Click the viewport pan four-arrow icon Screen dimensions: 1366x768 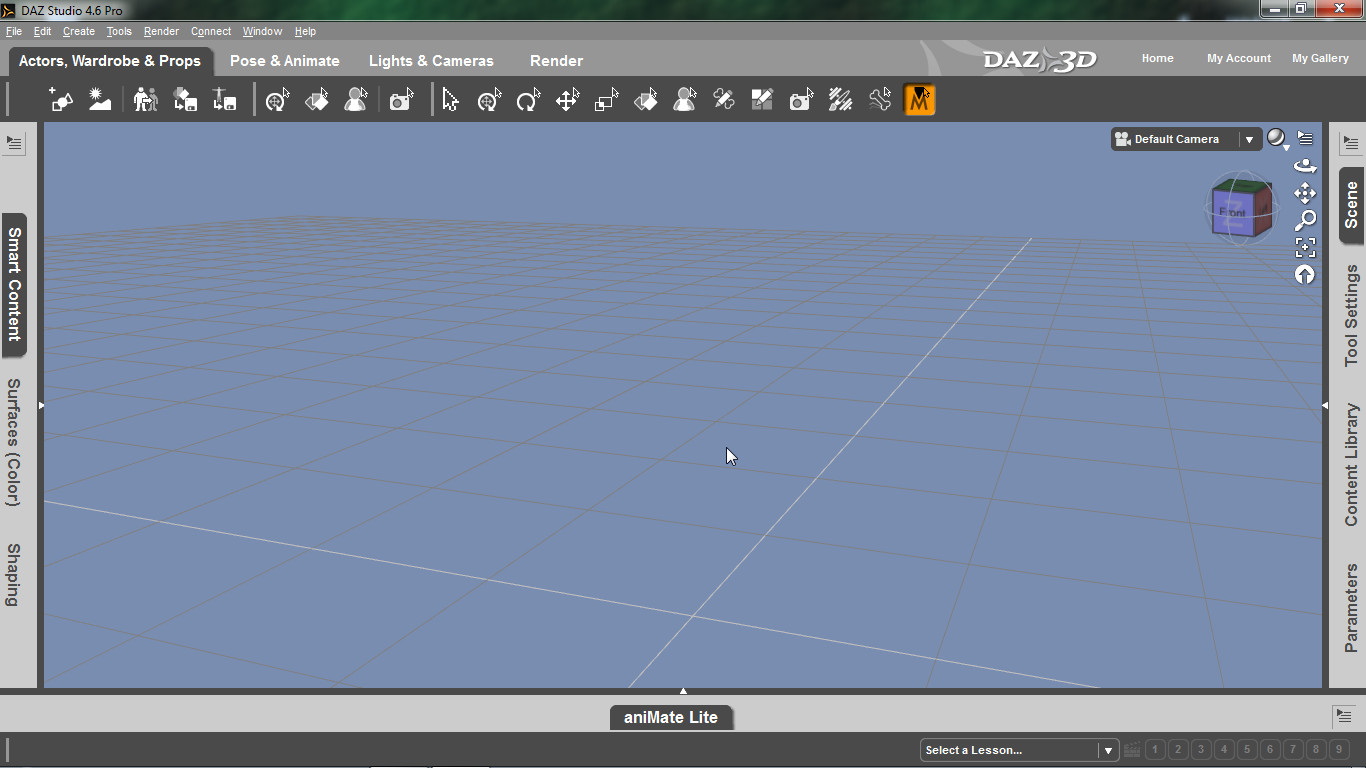[1305, 193]
